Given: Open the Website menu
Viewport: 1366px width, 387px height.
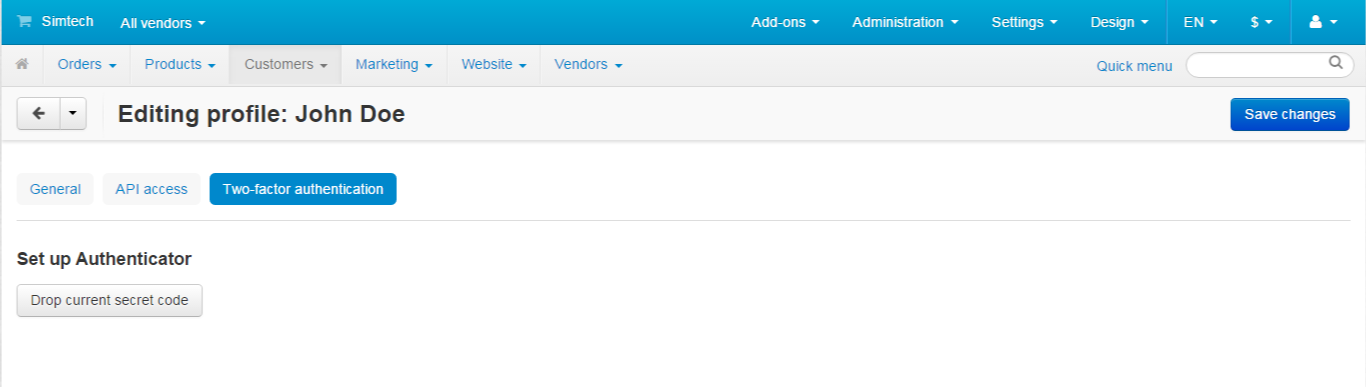Looking at the screenshot, I should [493, 64].
